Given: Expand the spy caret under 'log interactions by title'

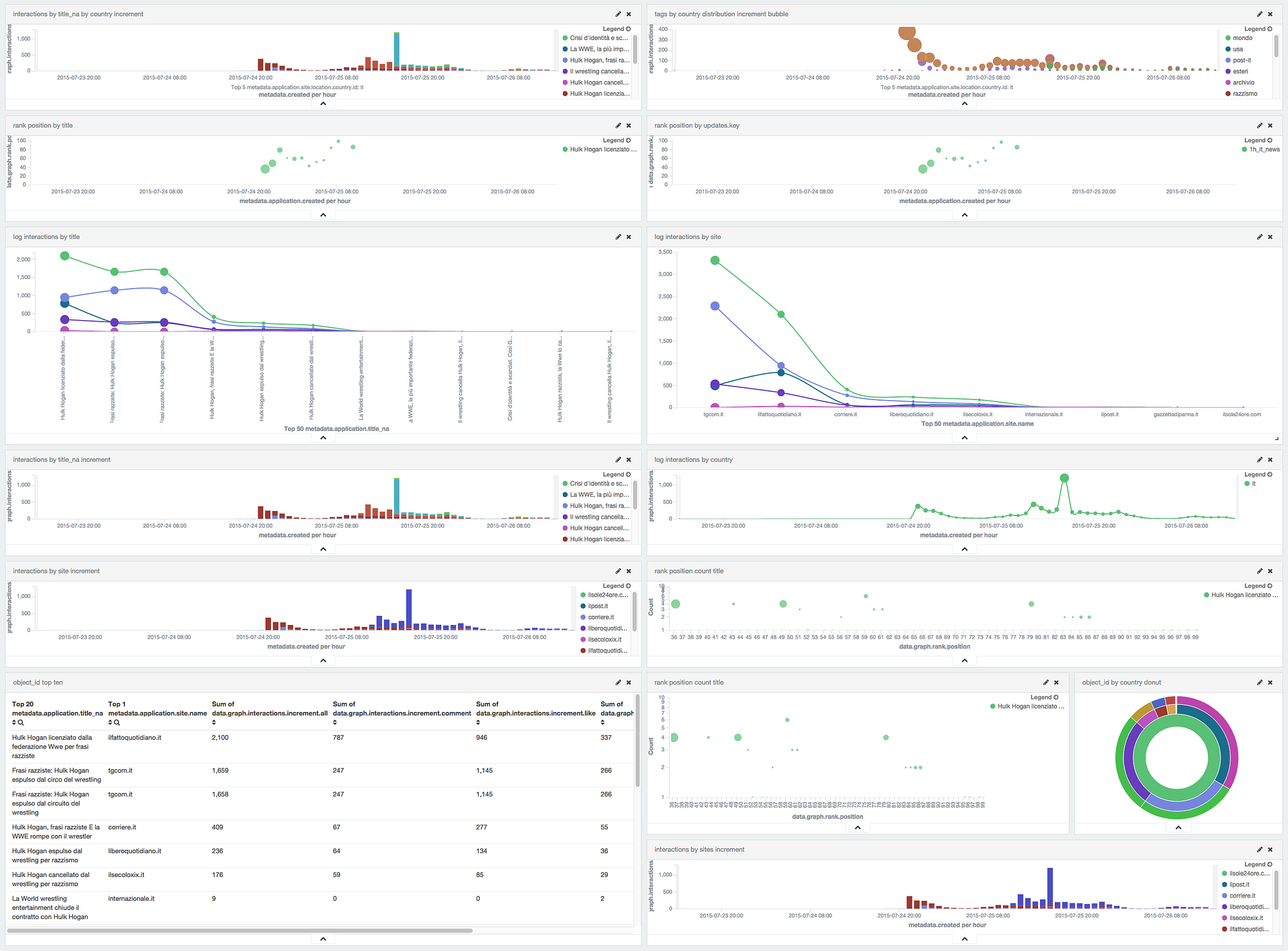Looking at the screenshot, I should pos(323,438).
